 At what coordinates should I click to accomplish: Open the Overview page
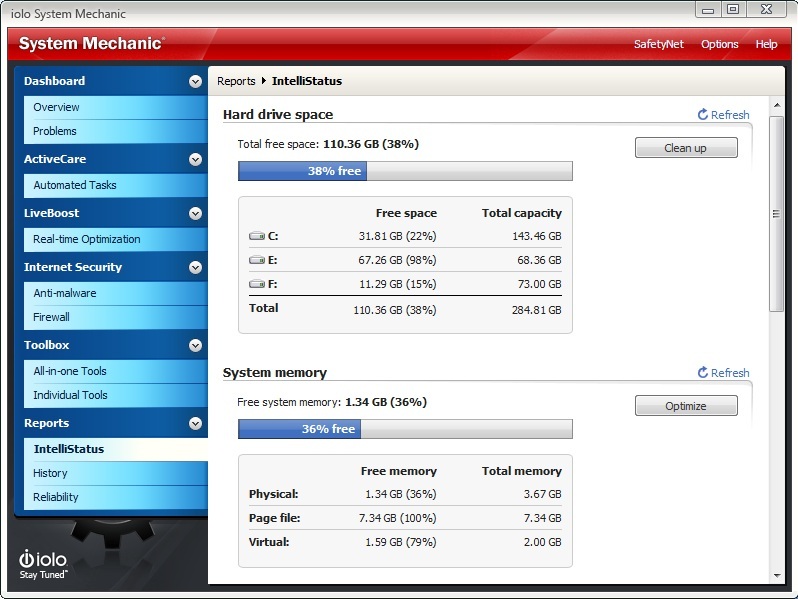(116, 107)
